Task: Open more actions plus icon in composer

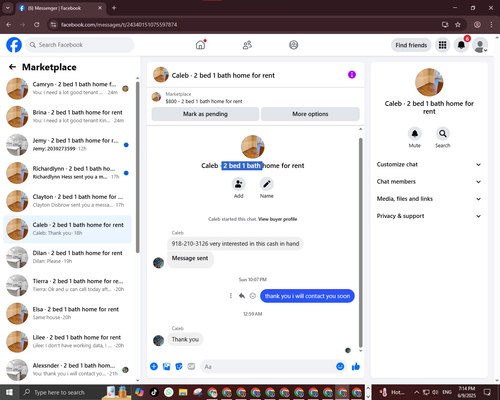Action: tap(154, 367)
